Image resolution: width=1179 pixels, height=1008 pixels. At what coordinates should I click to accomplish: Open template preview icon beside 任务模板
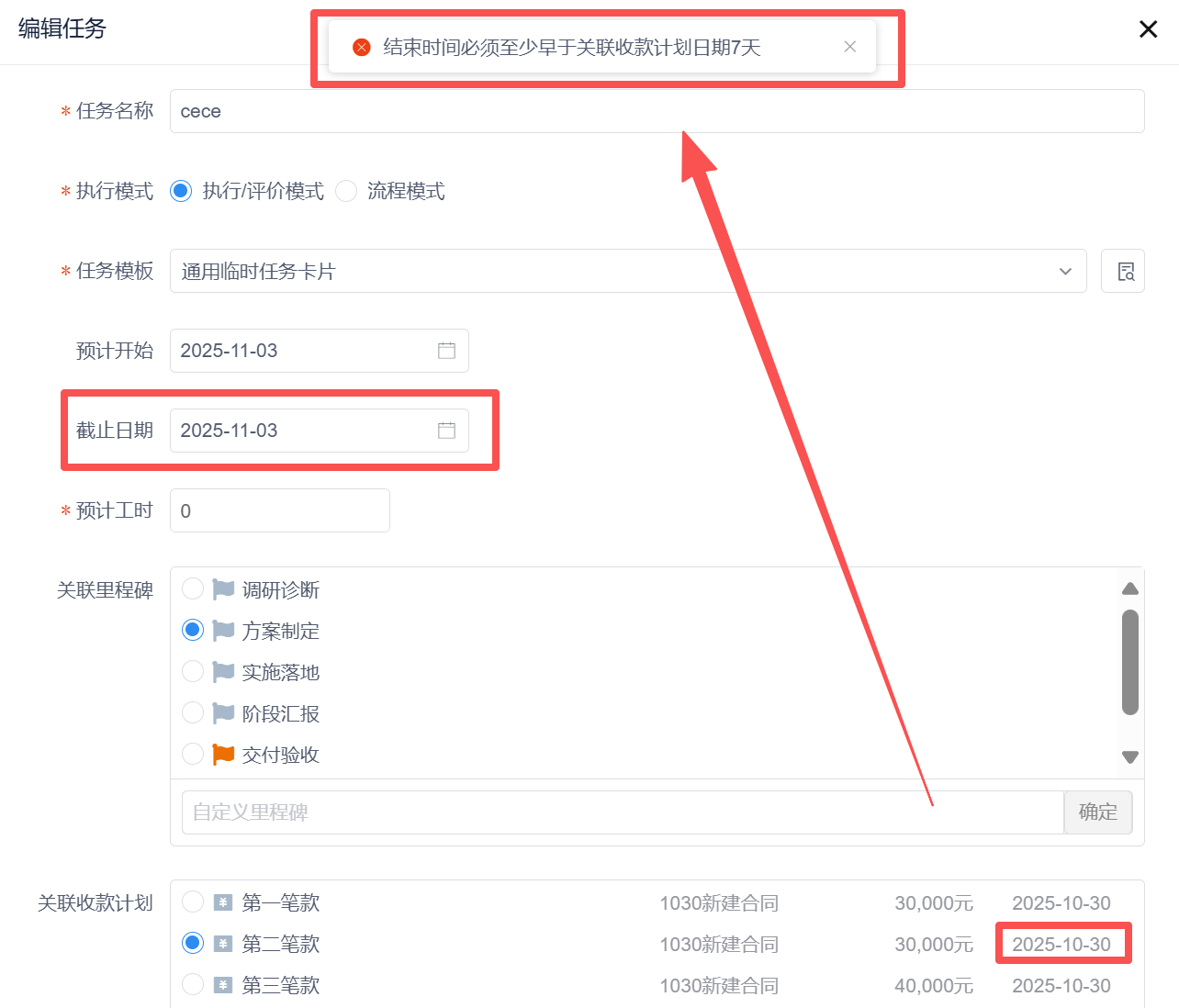pos(1122,271)
